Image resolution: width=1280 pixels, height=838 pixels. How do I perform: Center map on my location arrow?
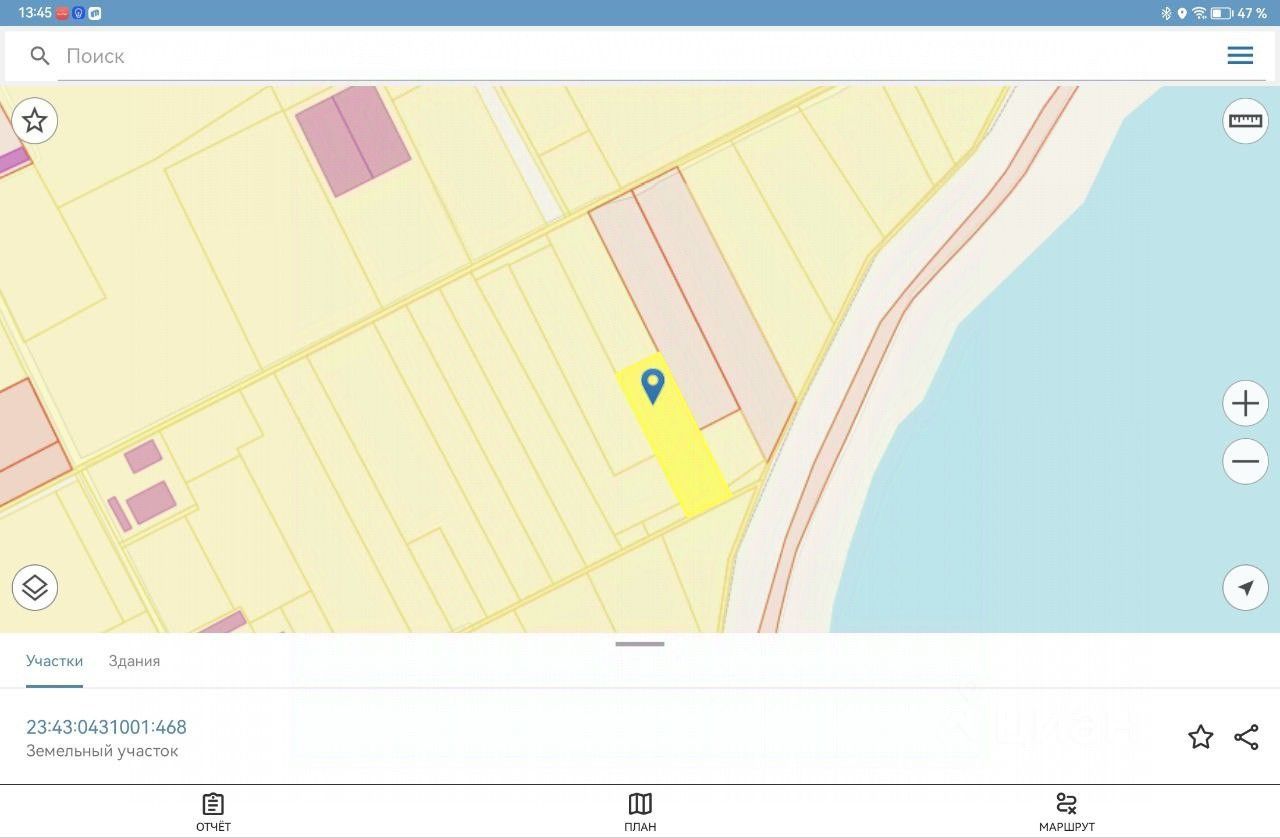[x=1245, y=588]
